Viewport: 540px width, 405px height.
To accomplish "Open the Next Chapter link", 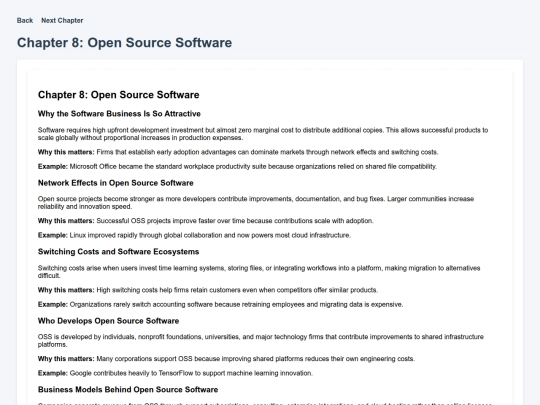I will point(62,20).
